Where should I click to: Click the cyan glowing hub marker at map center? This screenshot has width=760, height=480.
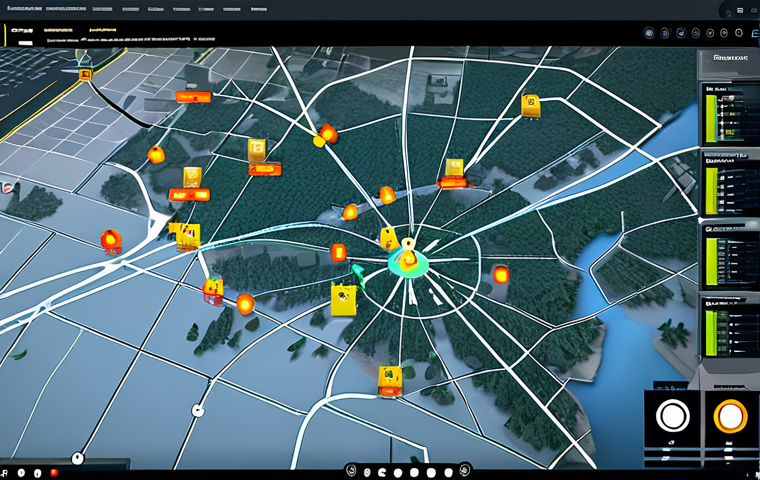point(407,262)
